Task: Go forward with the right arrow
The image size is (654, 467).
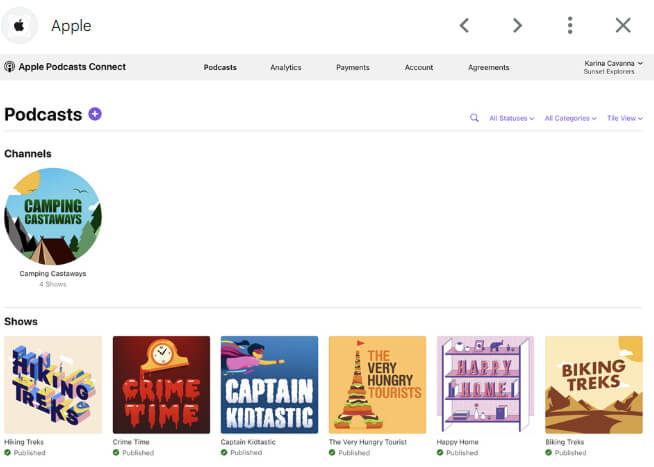Action: coord(517,25)
